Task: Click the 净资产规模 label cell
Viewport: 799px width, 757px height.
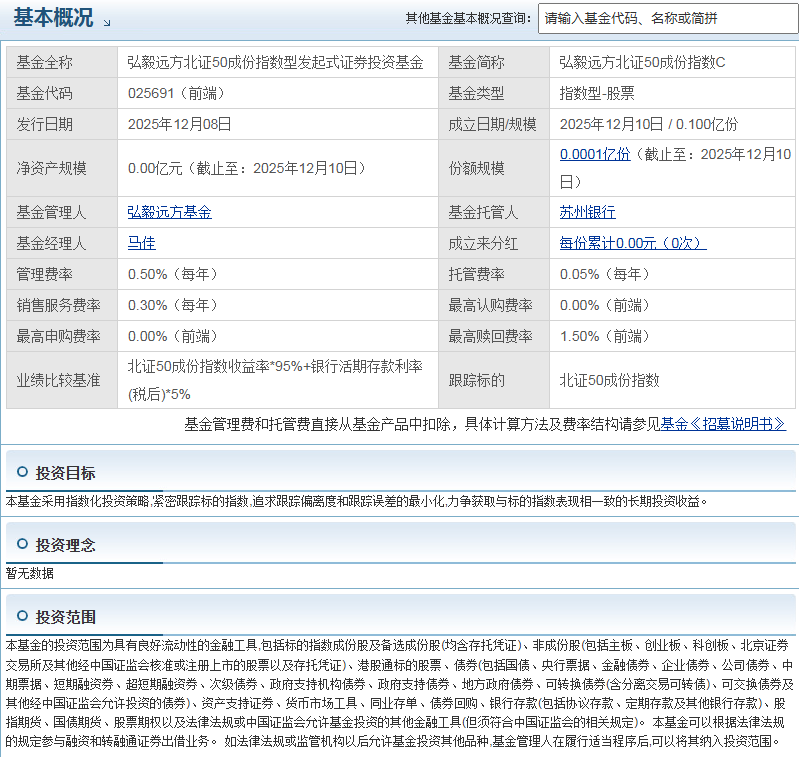Action: coord(62,168)
